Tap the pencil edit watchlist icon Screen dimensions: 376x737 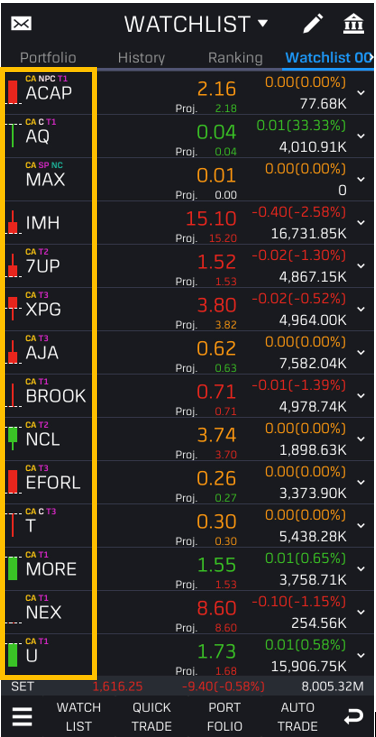point(313,24)
